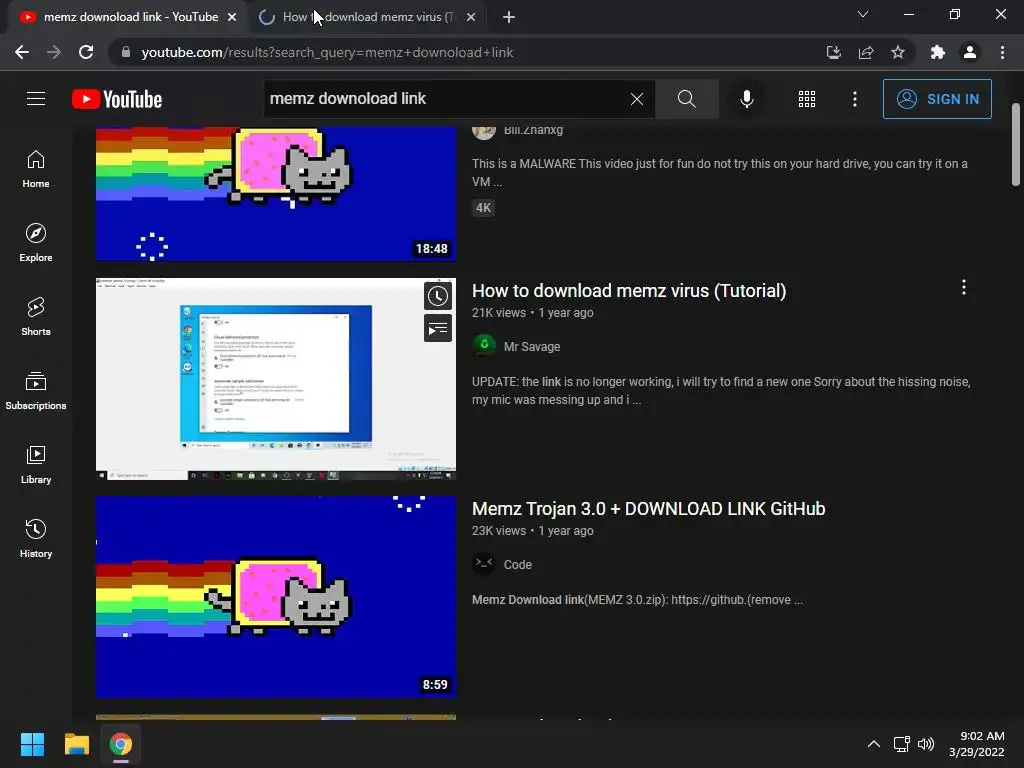This screenshot has height=768, width=1024.
Task: Show hidden system tray icons
Action: coord(874,744)
